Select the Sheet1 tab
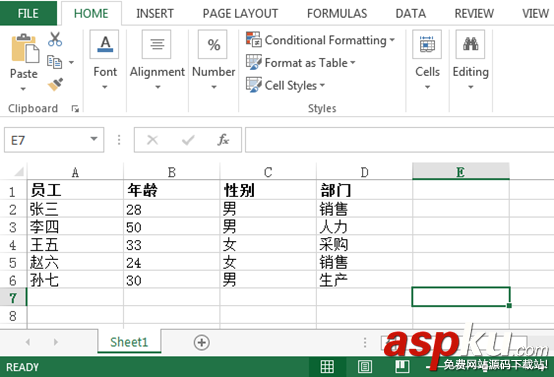Viewport: 554px width, 377px height. (x=129, y=342)
